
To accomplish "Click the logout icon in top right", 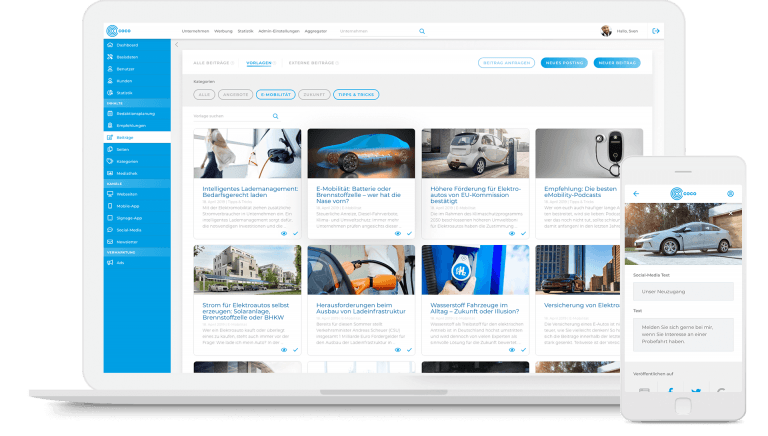I will coord(656,31).
